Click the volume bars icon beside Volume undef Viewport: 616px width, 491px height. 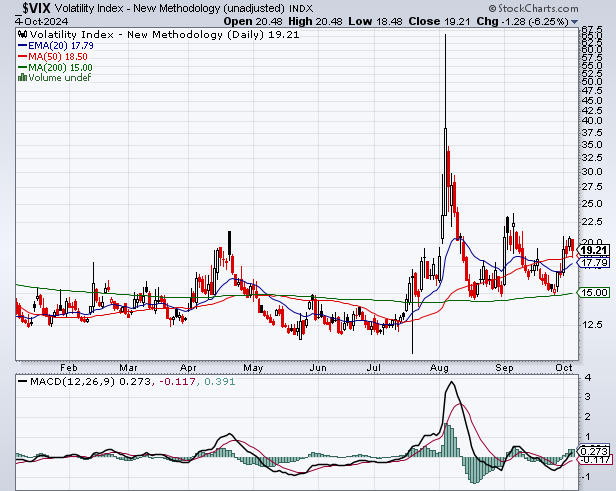point(23,77)
